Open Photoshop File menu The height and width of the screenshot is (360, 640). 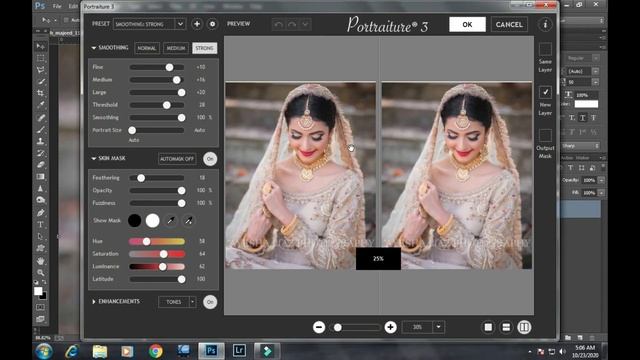tap(57, 6)
